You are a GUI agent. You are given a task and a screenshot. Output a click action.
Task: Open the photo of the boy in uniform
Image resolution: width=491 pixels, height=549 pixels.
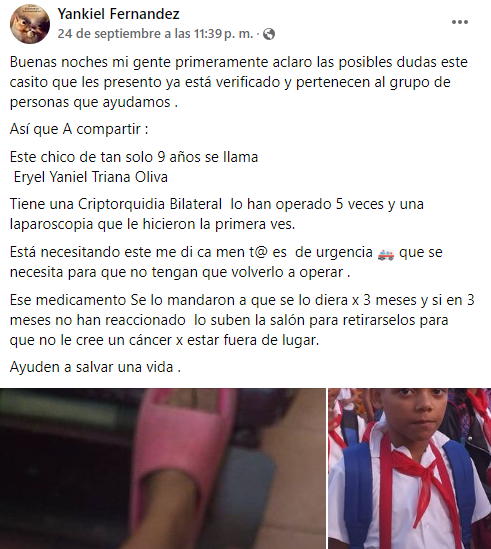click(409, 468)
